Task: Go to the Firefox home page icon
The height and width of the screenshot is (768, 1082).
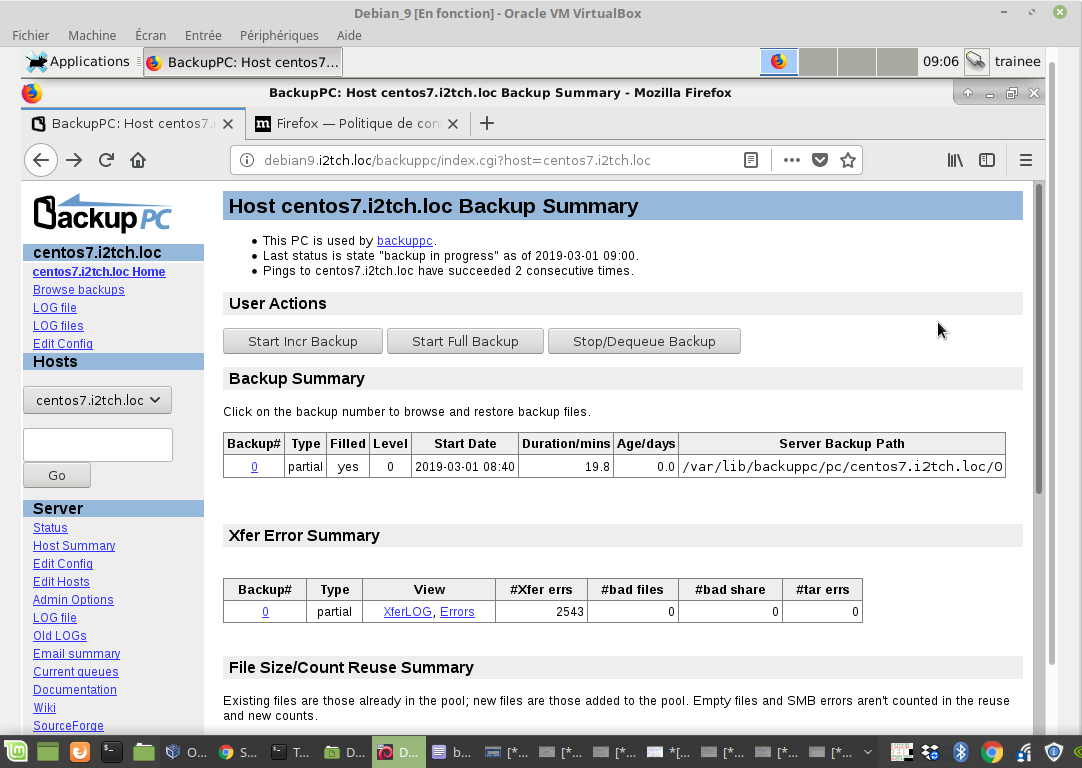Action: [138, 160]
